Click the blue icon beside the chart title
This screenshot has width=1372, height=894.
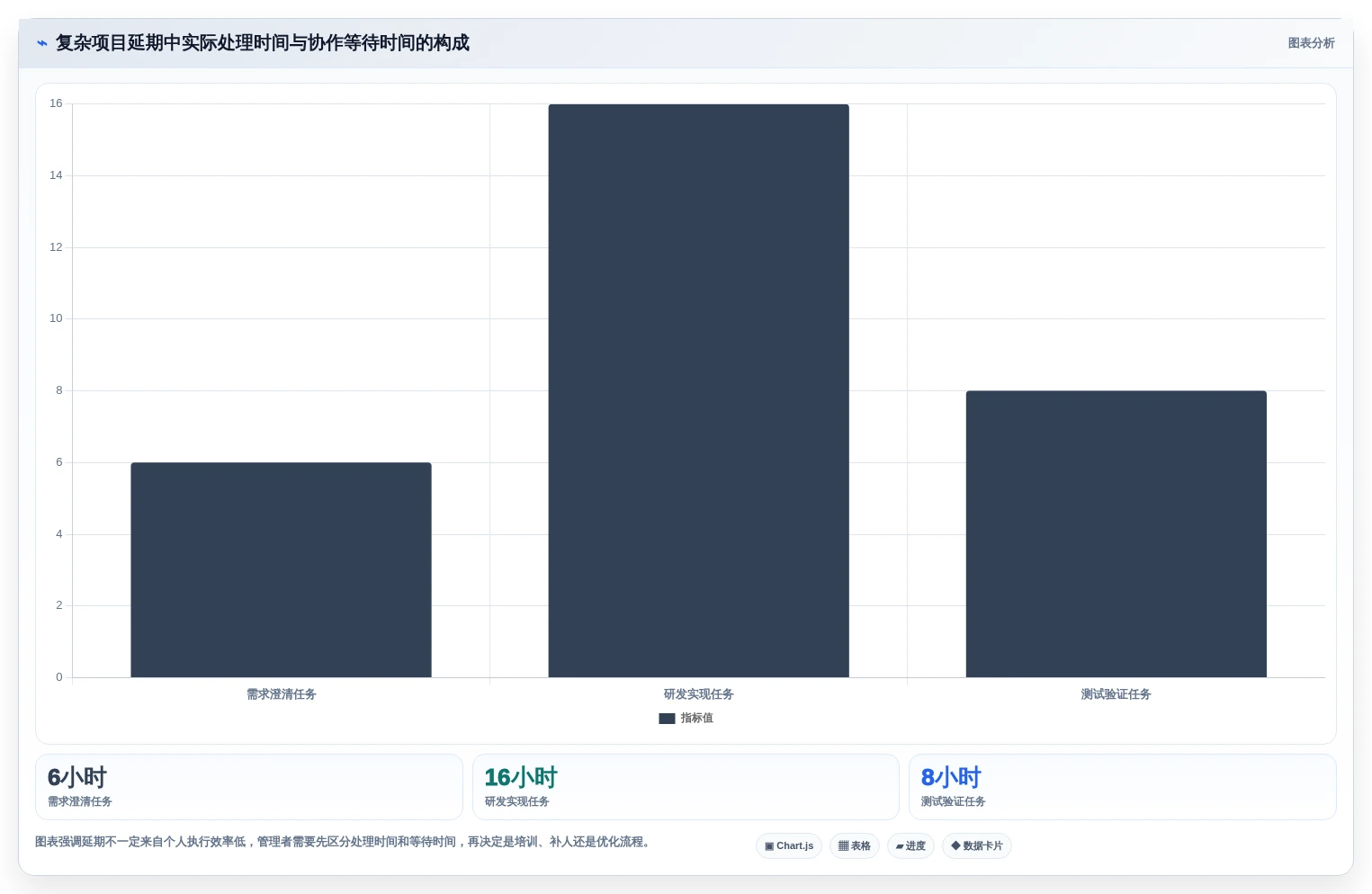(x=42, y=43)
